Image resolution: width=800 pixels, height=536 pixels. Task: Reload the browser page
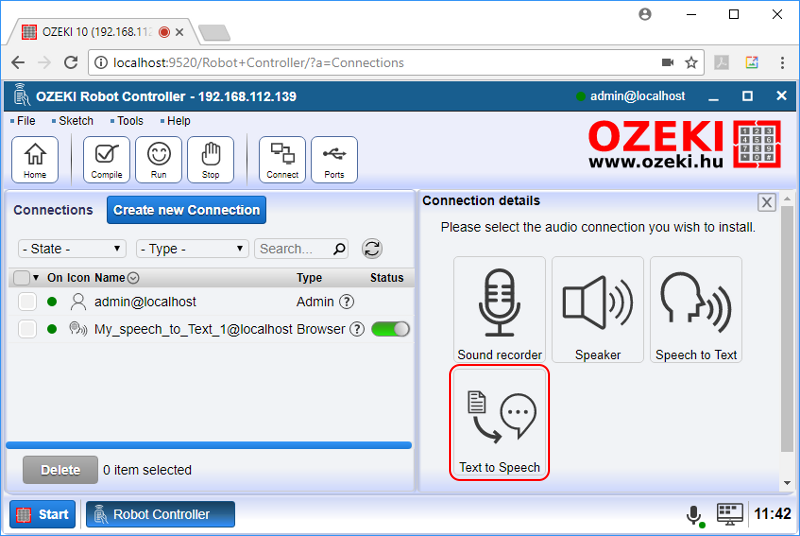coord(71,62)
